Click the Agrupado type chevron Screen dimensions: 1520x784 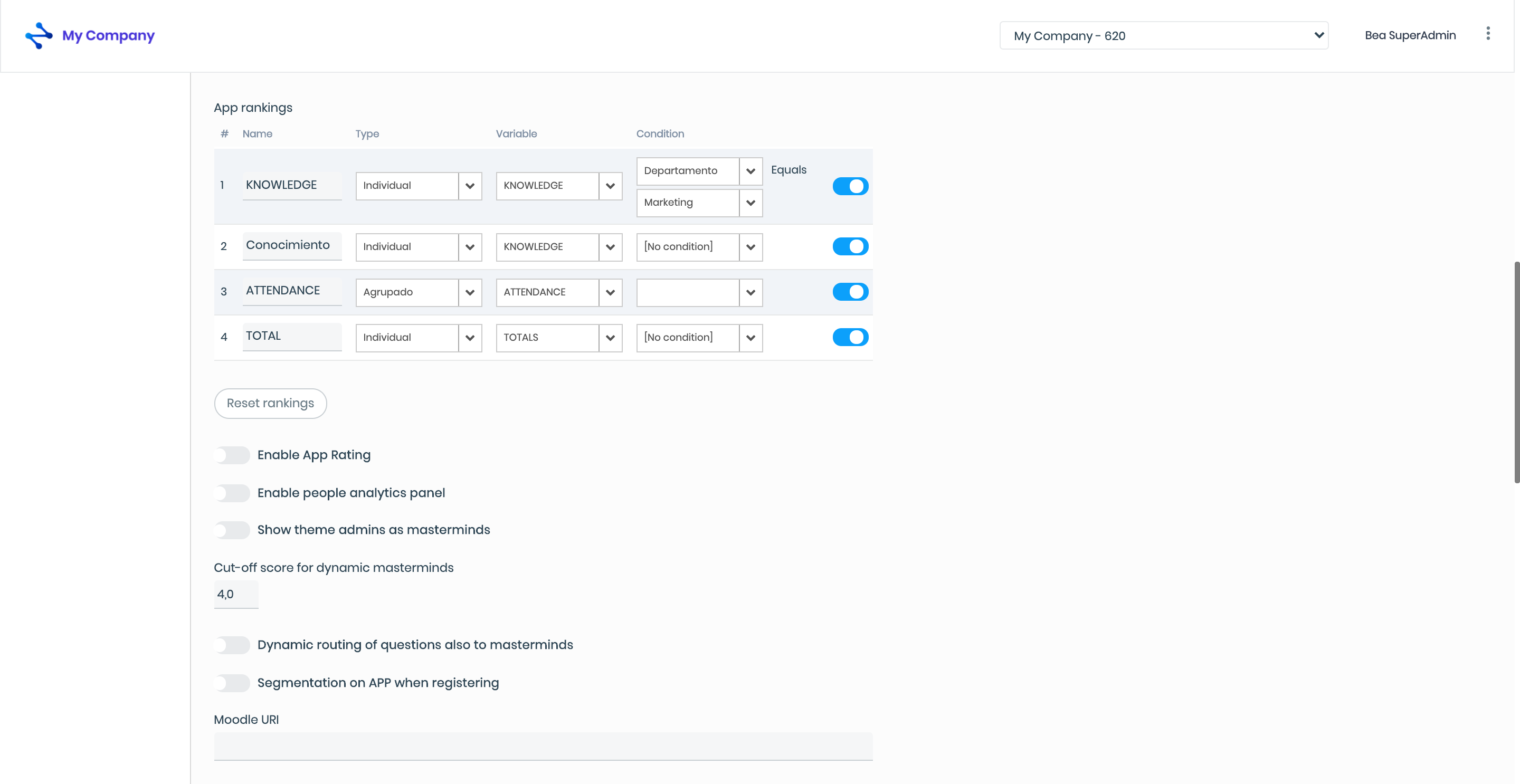tap(470, 293)
